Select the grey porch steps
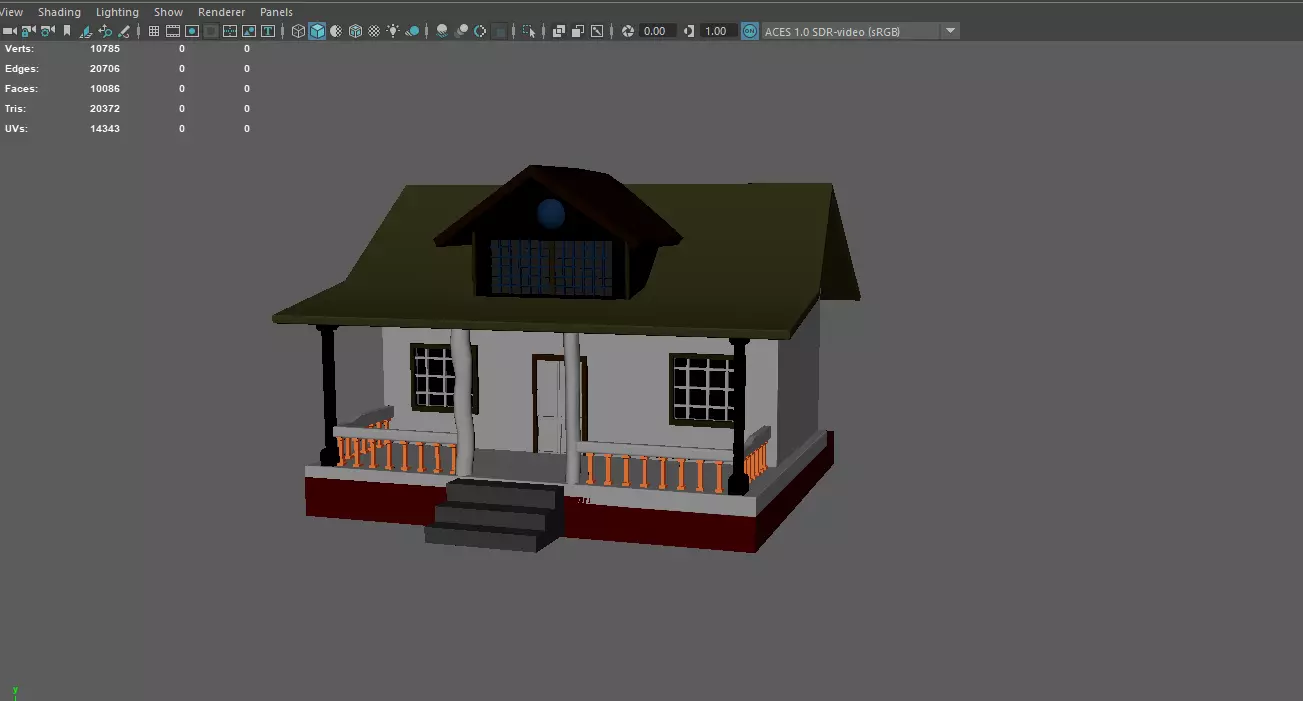Image resolution: width=1303 pixels, height=701 pixels. coord(495,515)
